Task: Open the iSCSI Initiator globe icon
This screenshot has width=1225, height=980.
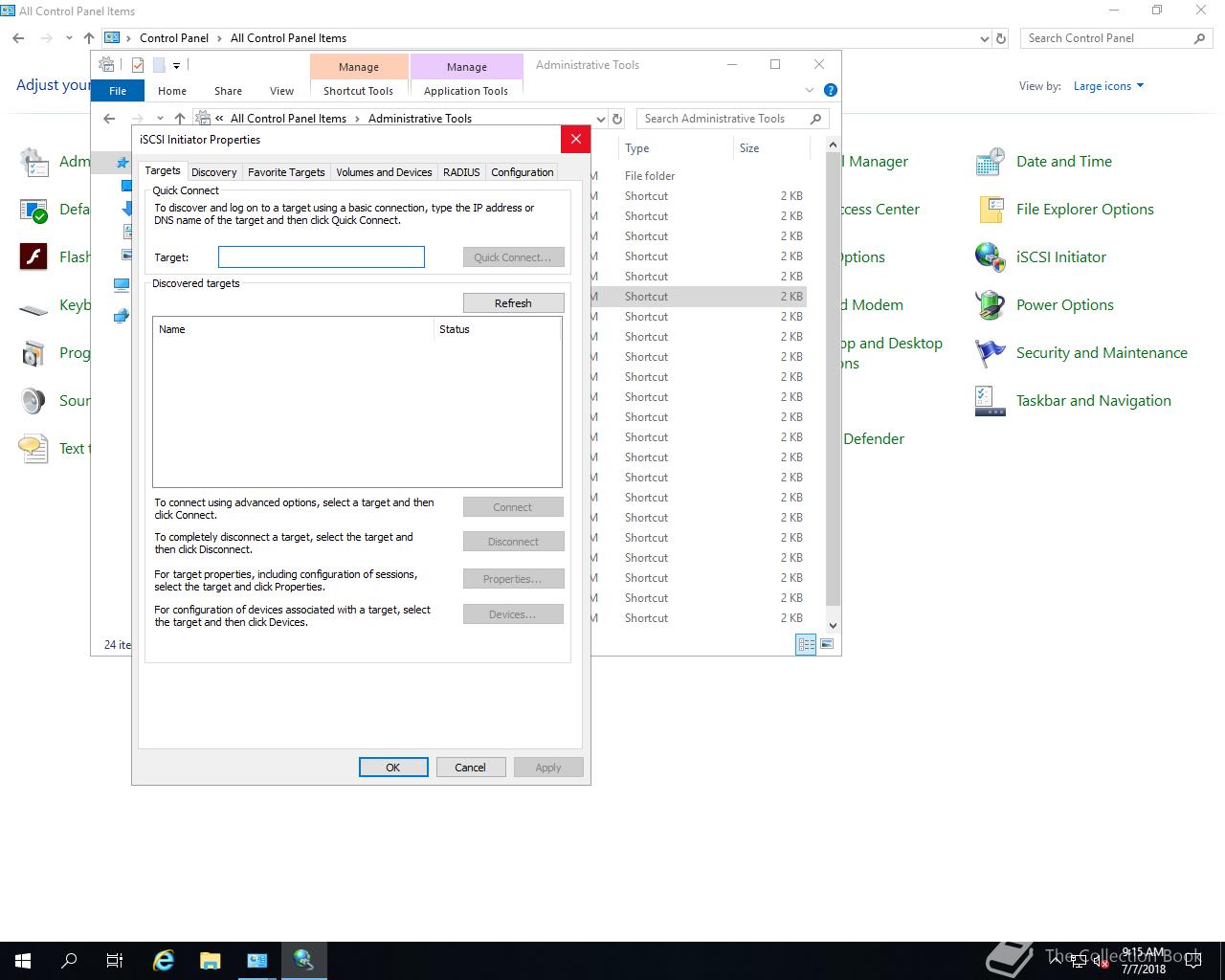Action: [990, 257]
